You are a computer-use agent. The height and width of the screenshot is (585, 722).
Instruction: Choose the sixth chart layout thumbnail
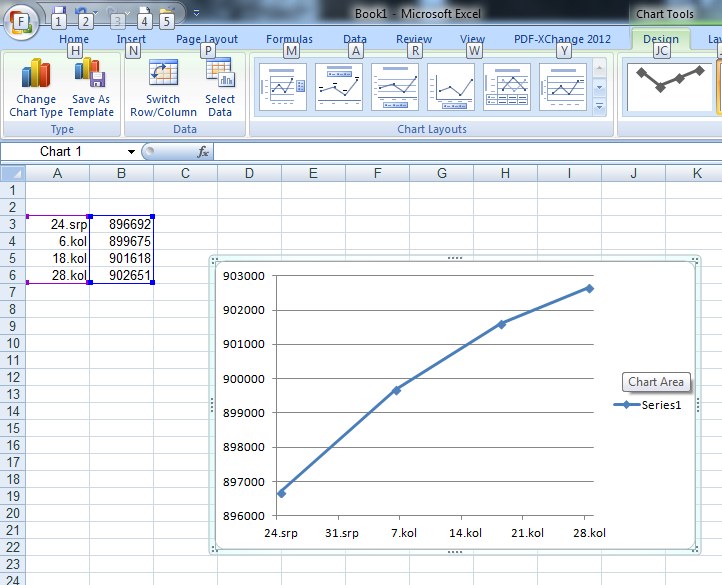coord(563,87)
